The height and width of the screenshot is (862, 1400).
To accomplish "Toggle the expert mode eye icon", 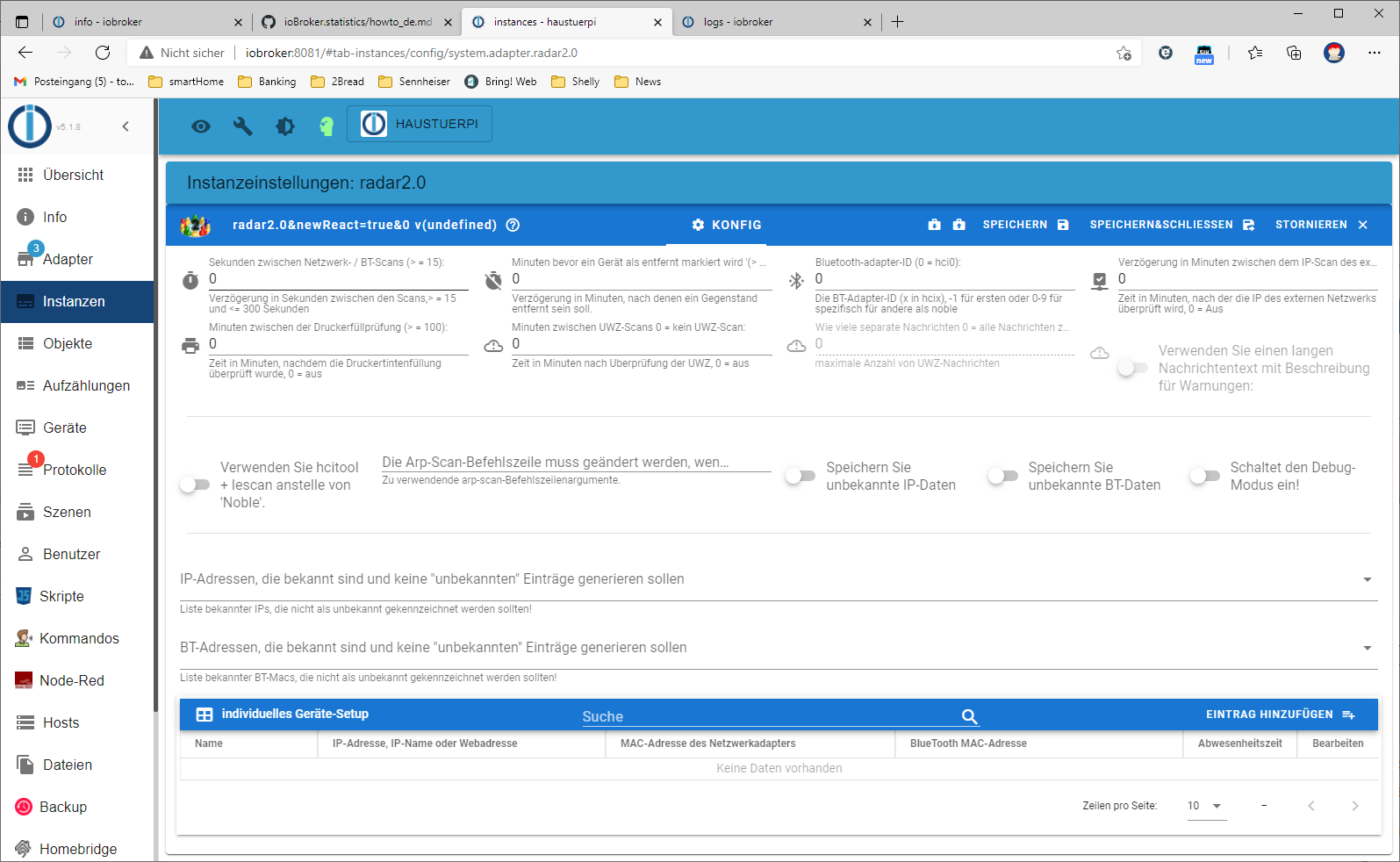I will click(x=201, y=126).
